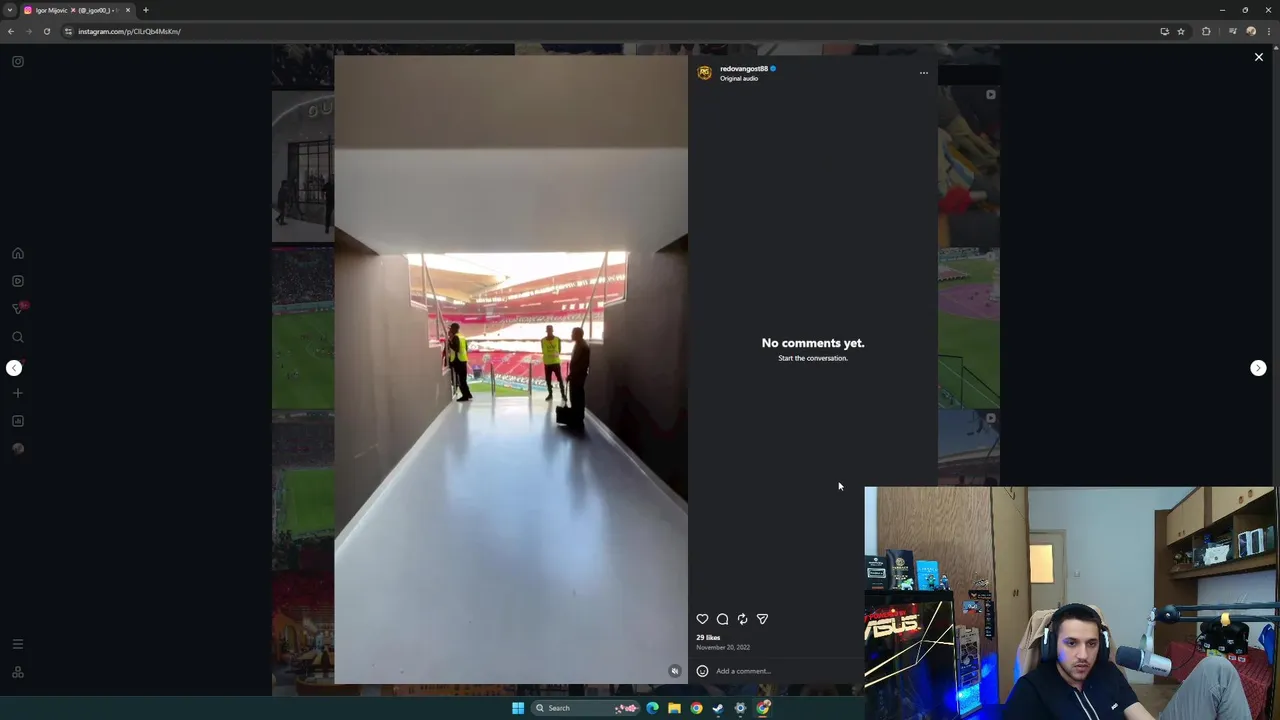This screenshot has width=1280, height=720.
Task: Open Chrome profile avatar
Action: pyautogui.click(x=1251, y=31)
